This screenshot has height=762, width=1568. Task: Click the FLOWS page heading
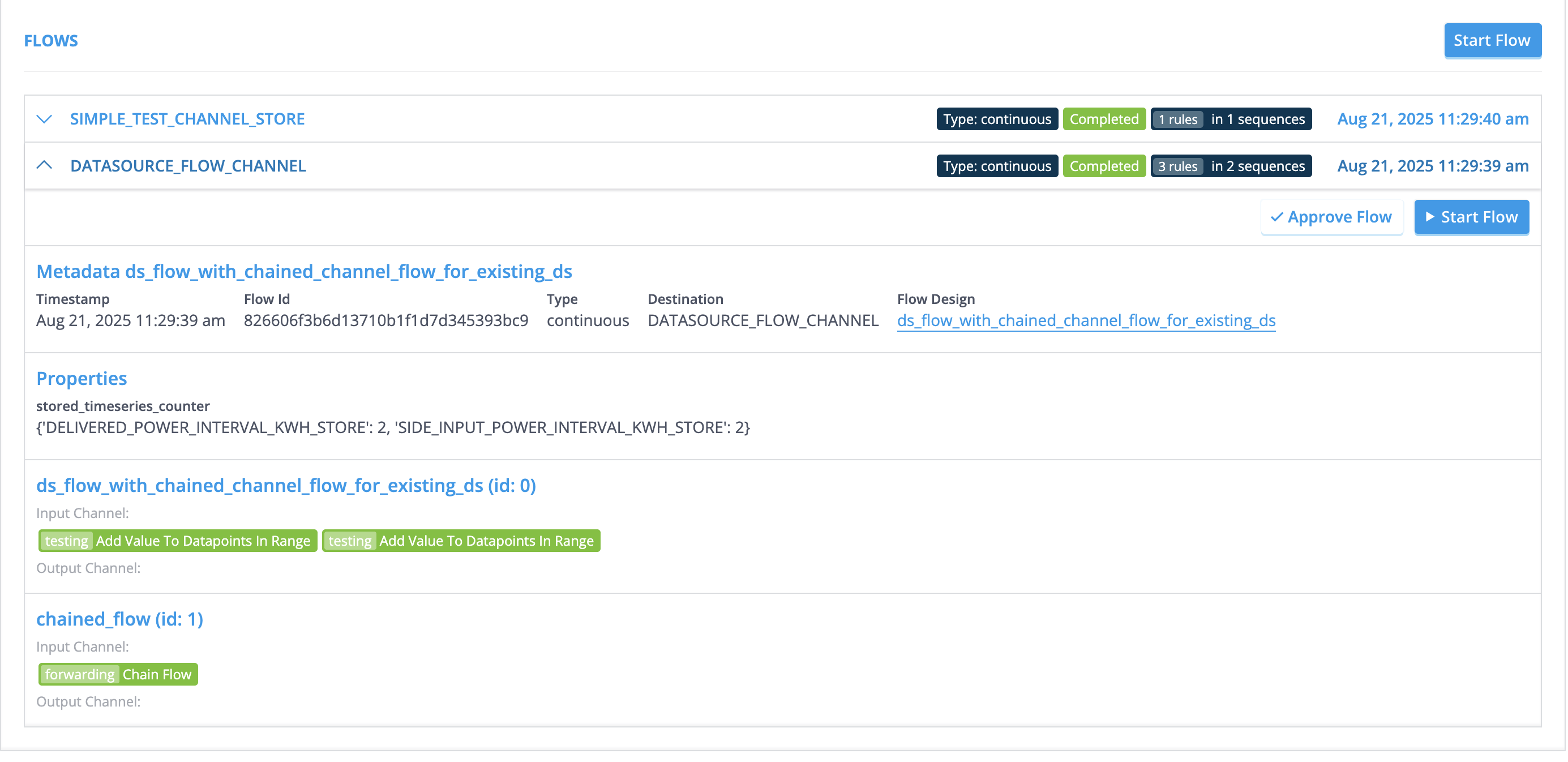click(51, 40)
